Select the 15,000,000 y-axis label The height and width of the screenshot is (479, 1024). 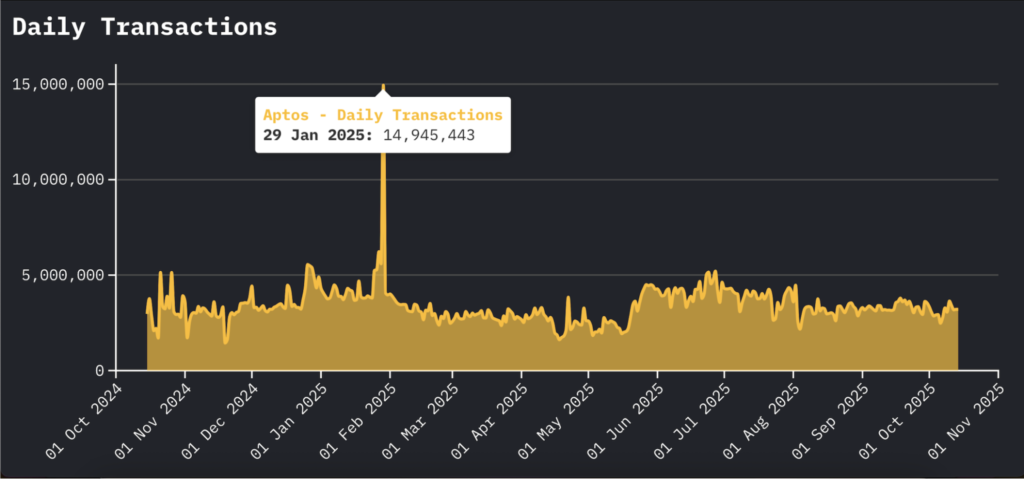58,84
